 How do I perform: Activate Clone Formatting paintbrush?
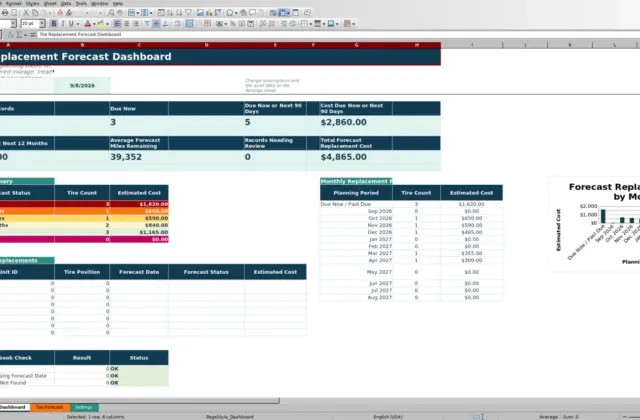[60, 13]
